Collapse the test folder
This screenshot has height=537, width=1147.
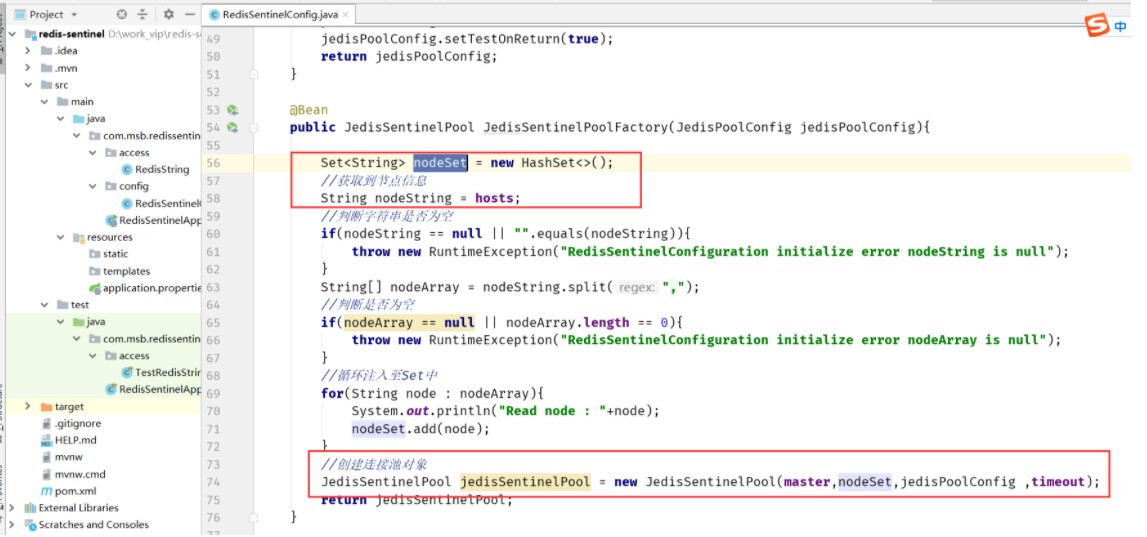(44, 305)
